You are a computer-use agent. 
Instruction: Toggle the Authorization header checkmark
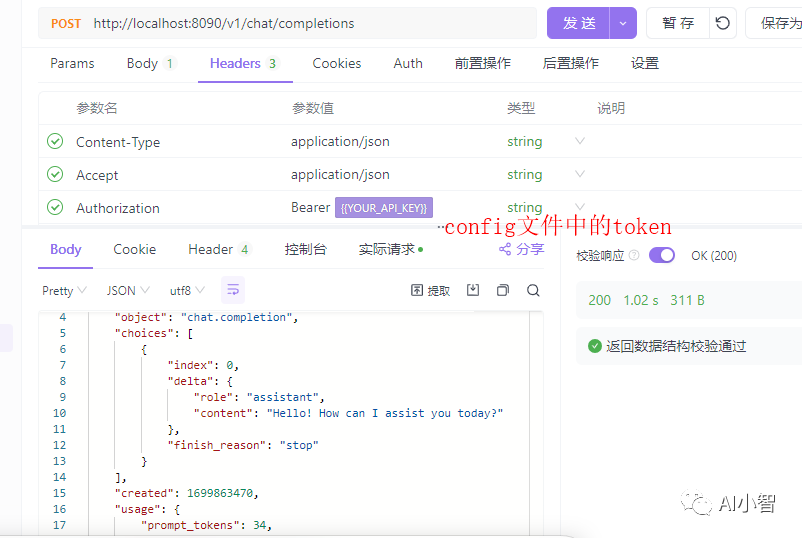(x=55, y=207)
